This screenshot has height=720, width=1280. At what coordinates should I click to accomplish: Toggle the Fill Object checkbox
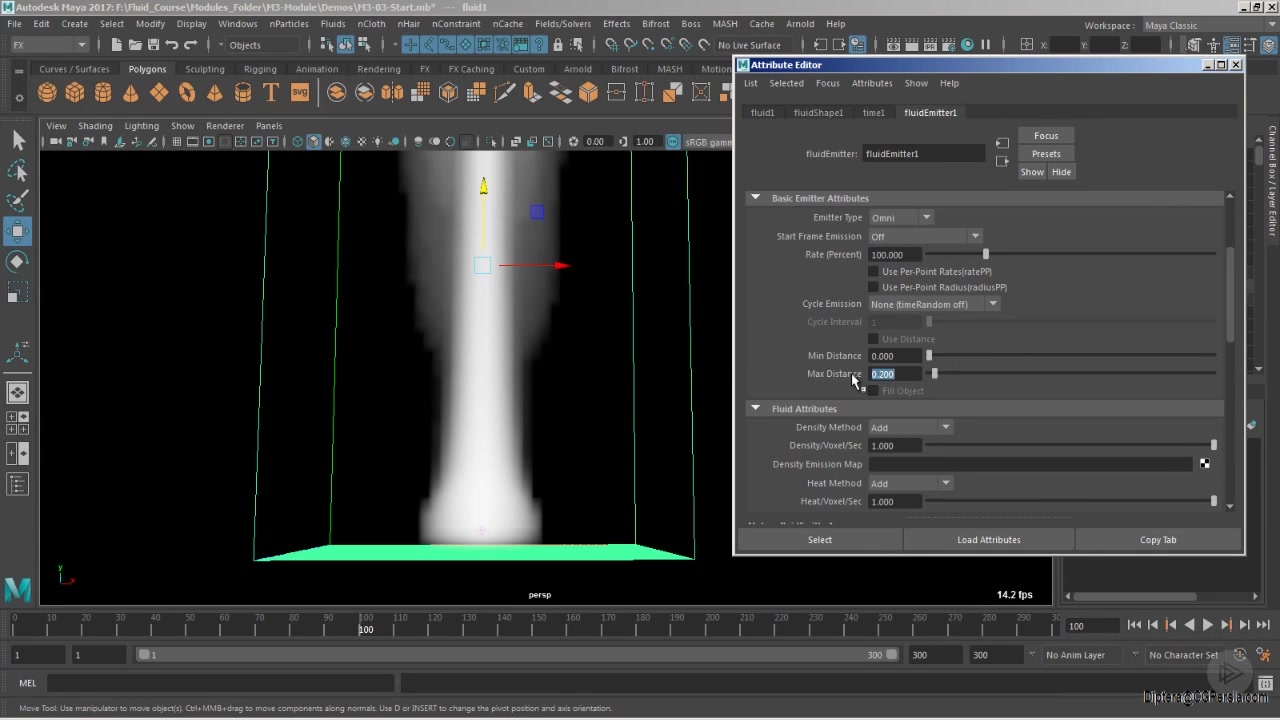[874, 391]
